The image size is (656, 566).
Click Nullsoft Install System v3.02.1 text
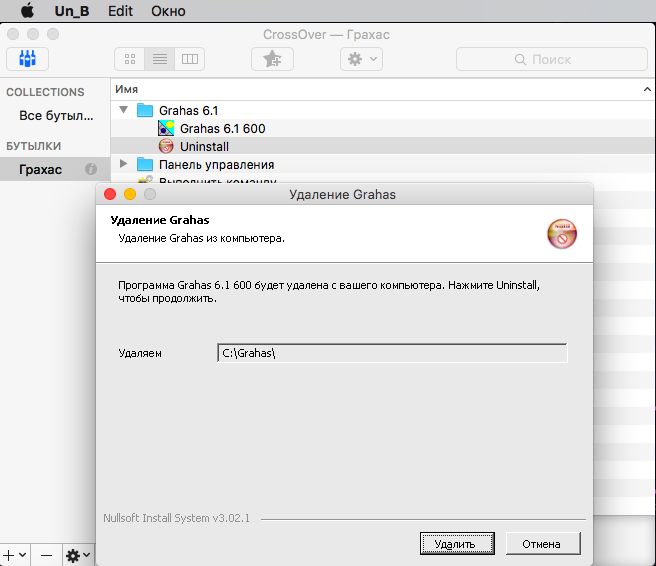[176, 518]
